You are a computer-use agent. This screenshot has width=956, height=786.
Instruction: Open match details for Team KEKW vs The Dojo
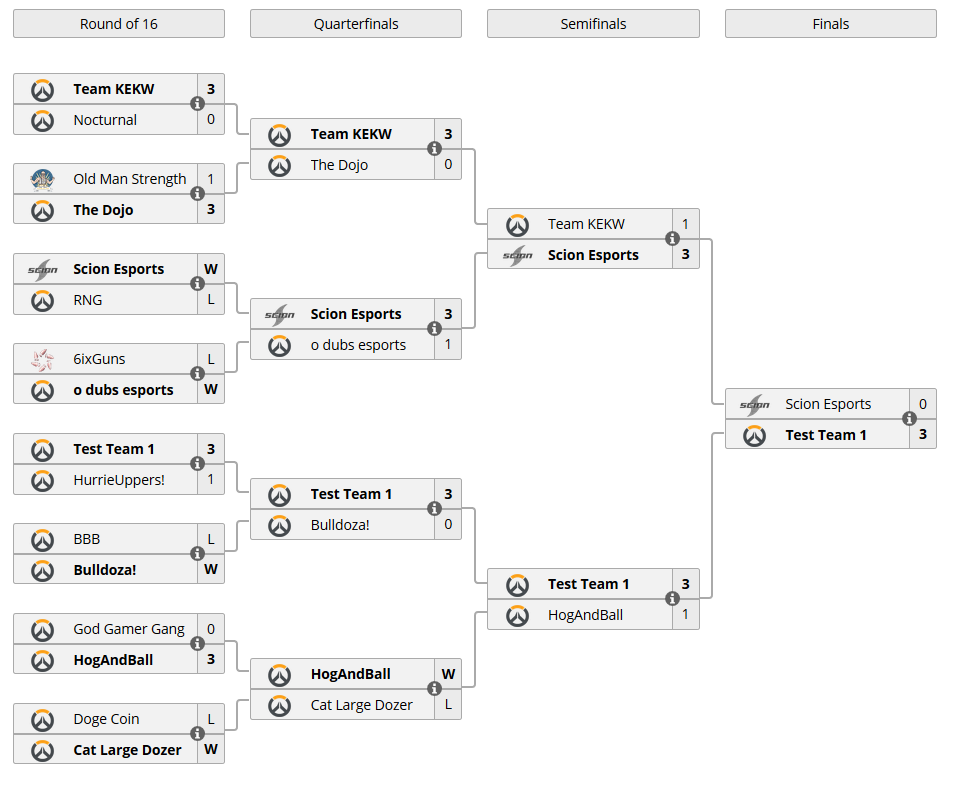point(434,148)
